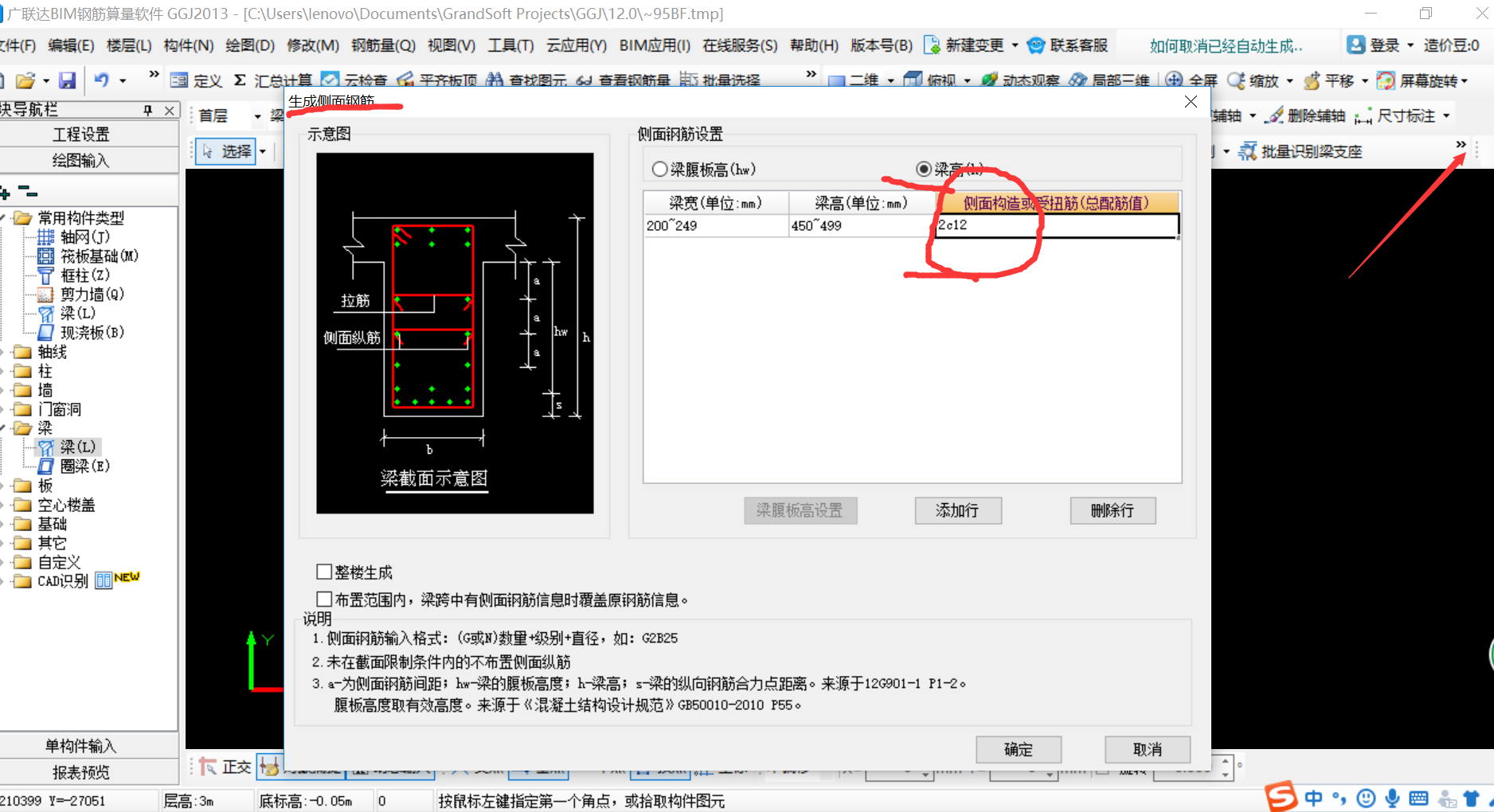Open the 尺寸标注 dropdown arrow
The image size is (1494, 812).
tap(1446, 115)
